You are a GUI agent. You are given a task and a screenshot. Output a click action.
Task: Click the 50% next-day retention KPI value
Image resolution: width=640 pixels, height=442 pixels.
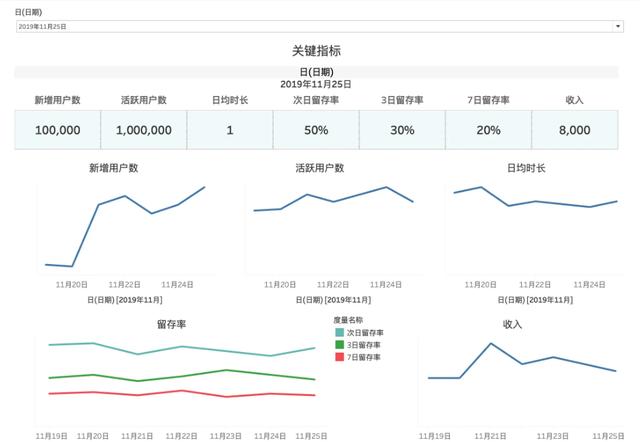[316, 130]
